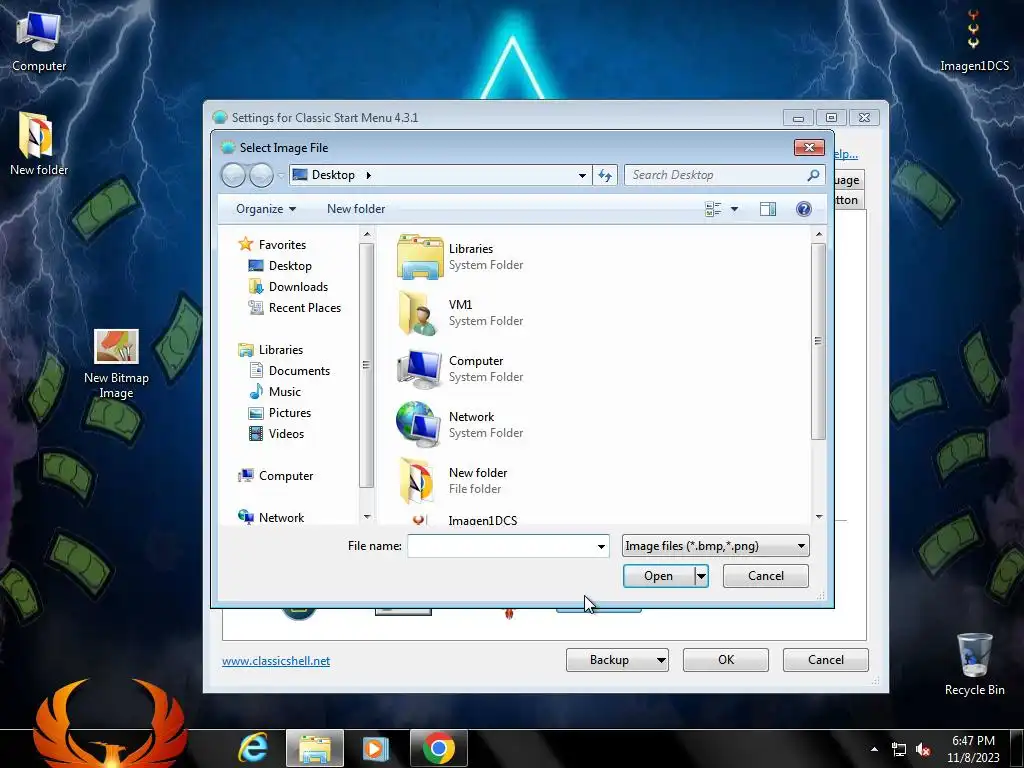This screenshot has width=1024, height=768.
Task: Launch the media player taskbar icon
Action: point(376,748)
